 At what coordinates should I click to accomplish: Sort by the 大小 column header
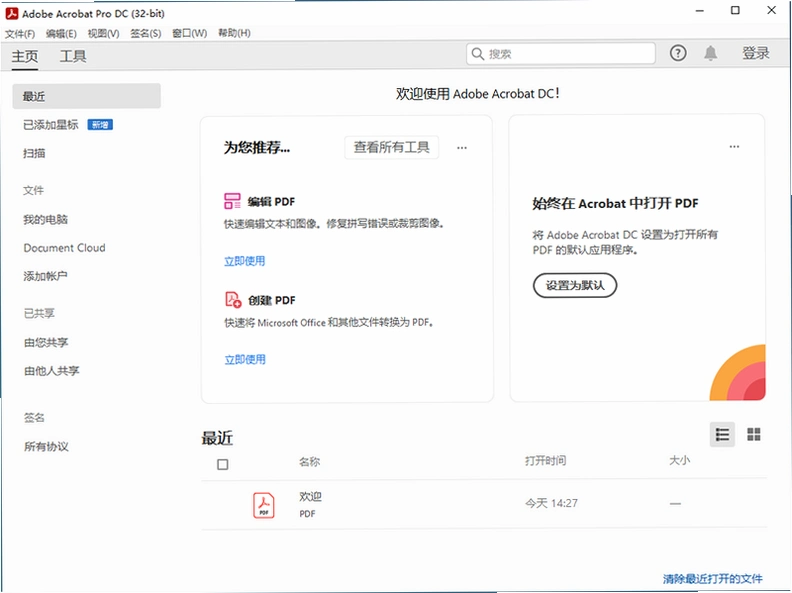(x=680, y=460)
